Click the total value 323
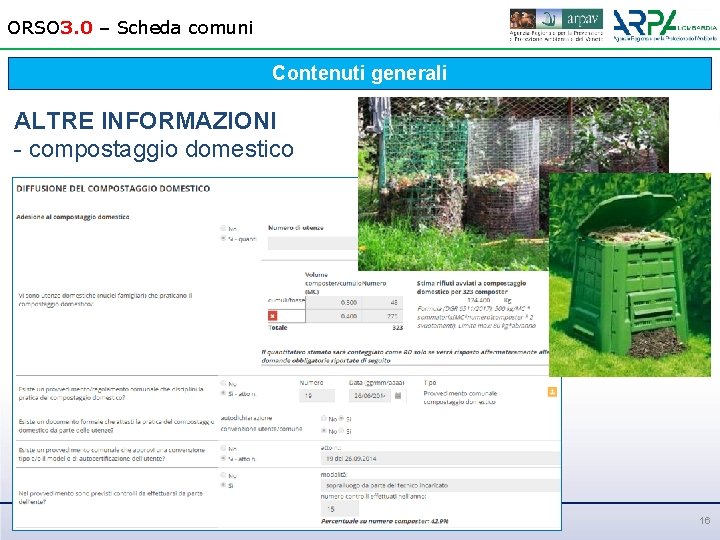The height and width of the screenshot is (540, 720). coord(398,327)
